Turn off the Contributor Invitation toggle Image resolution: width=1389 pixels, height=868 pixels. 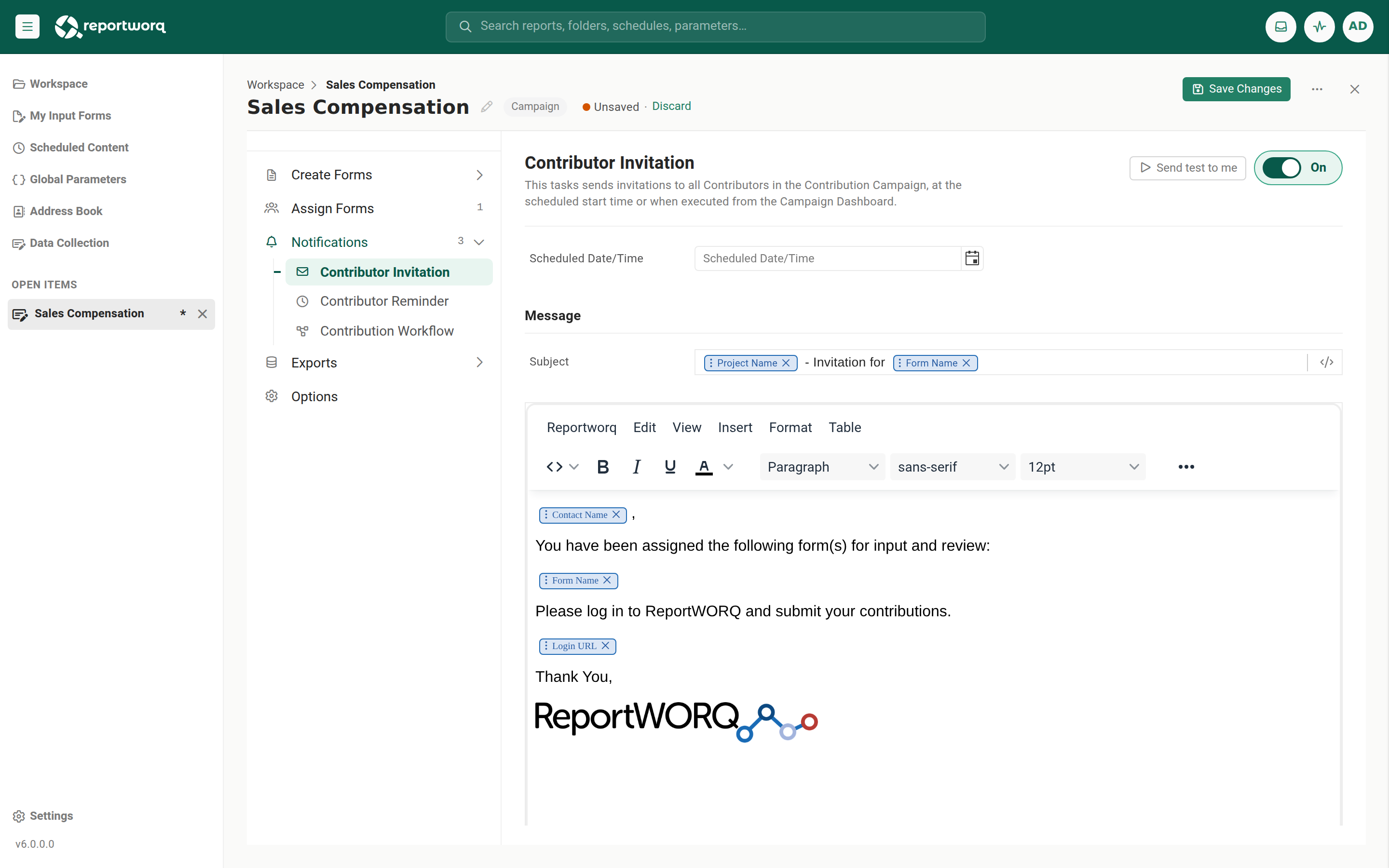[1281, 168]
